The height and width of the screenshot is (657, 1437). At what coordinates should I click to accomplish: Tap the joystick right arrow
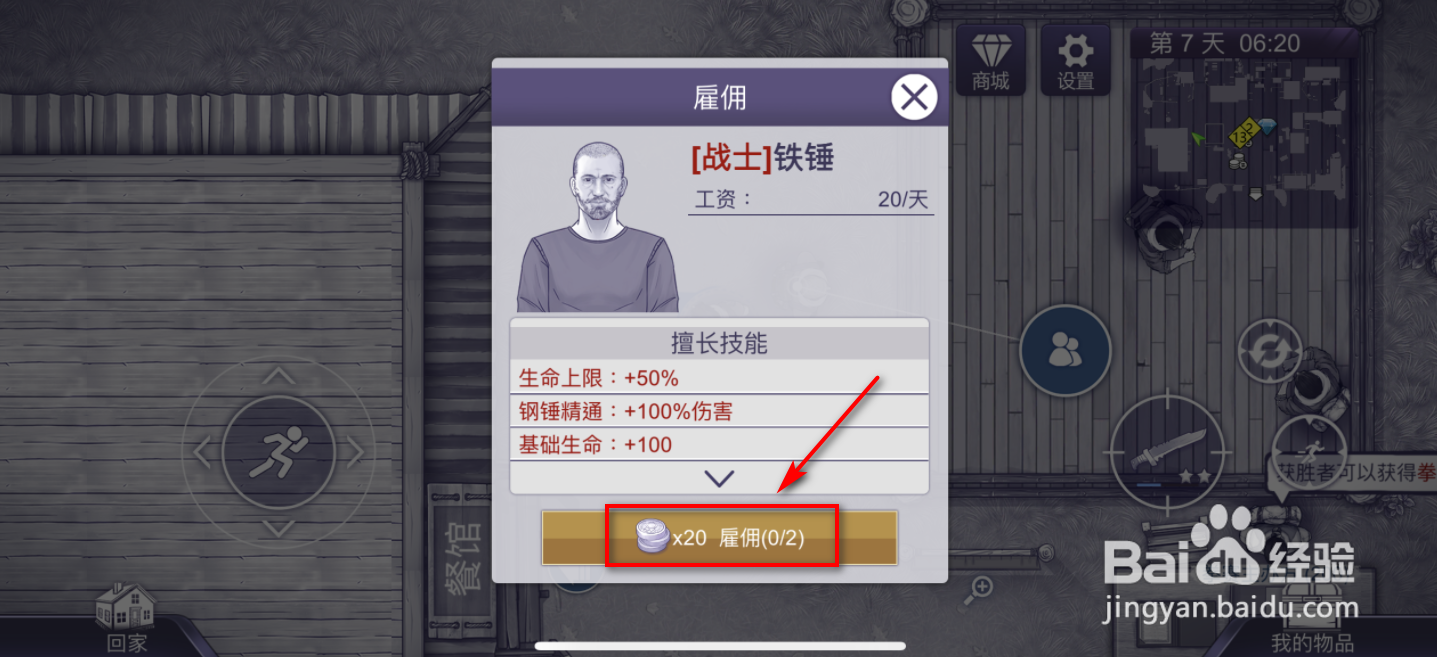pos(355,453)
